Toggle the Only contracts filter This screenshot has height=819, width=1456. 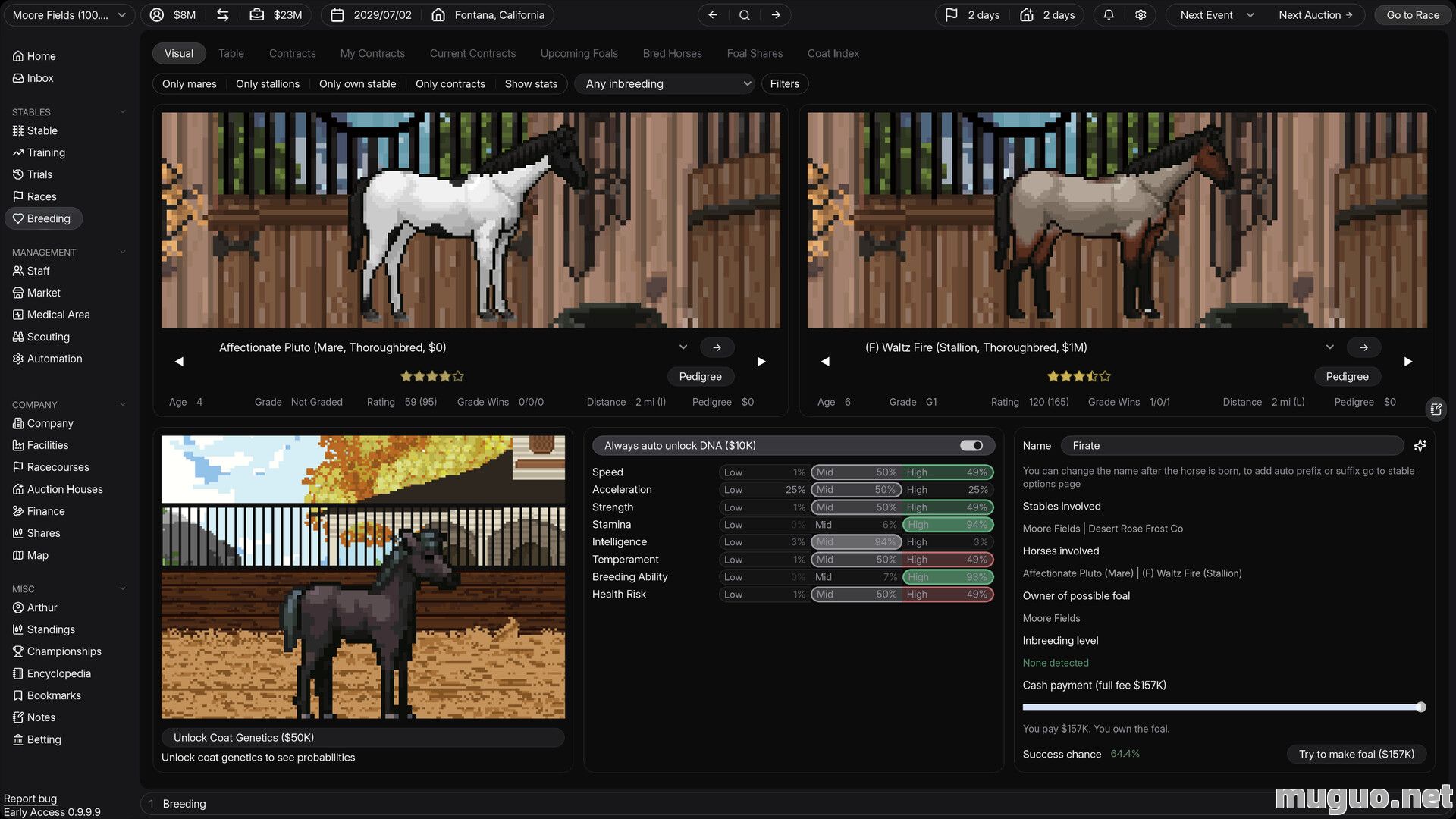point(450,84)
